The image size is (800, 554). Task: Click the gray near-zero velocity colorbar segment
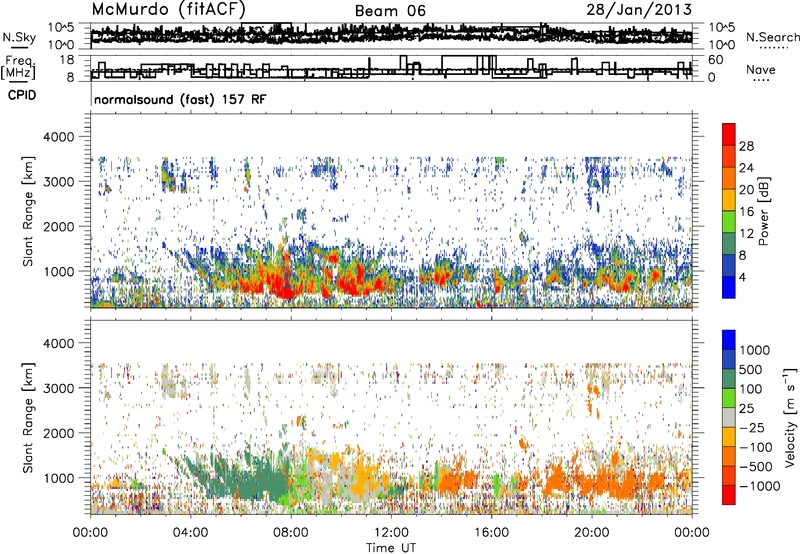click(729, 417)
